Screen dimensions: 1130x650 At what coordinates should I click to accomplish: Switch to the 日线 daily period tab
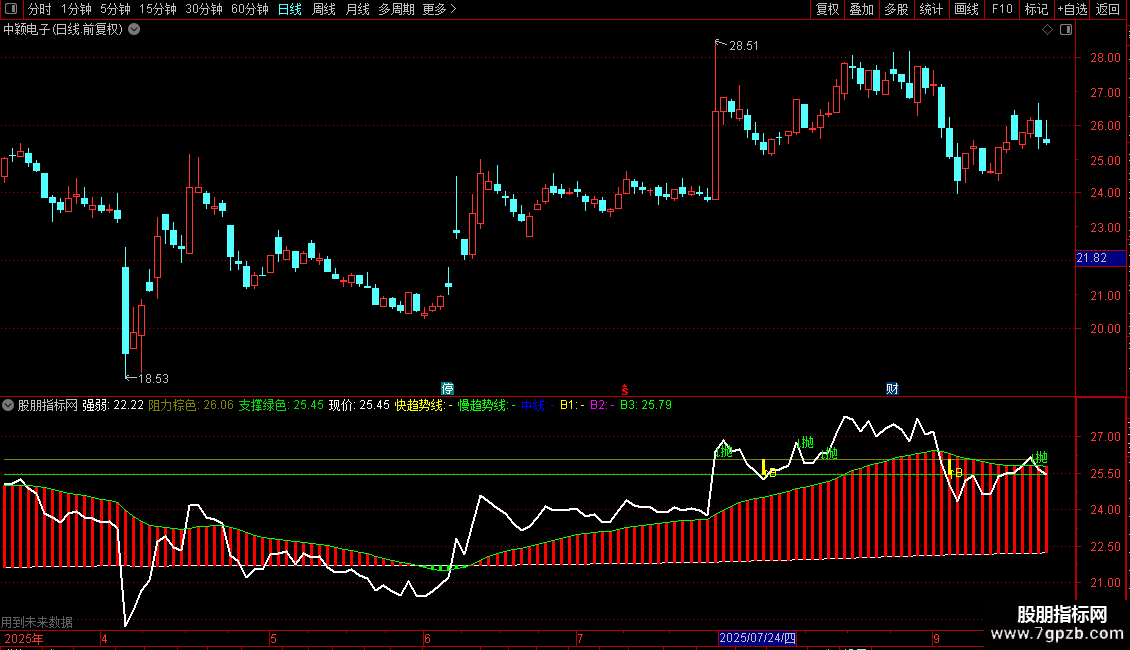290,9
